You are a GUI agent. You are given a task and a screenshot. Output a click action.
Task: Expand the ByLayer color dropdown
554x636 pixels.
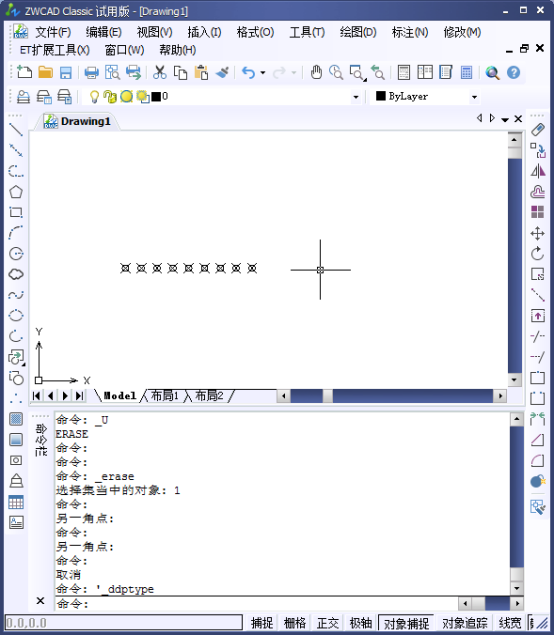click(x=474, y=97)
